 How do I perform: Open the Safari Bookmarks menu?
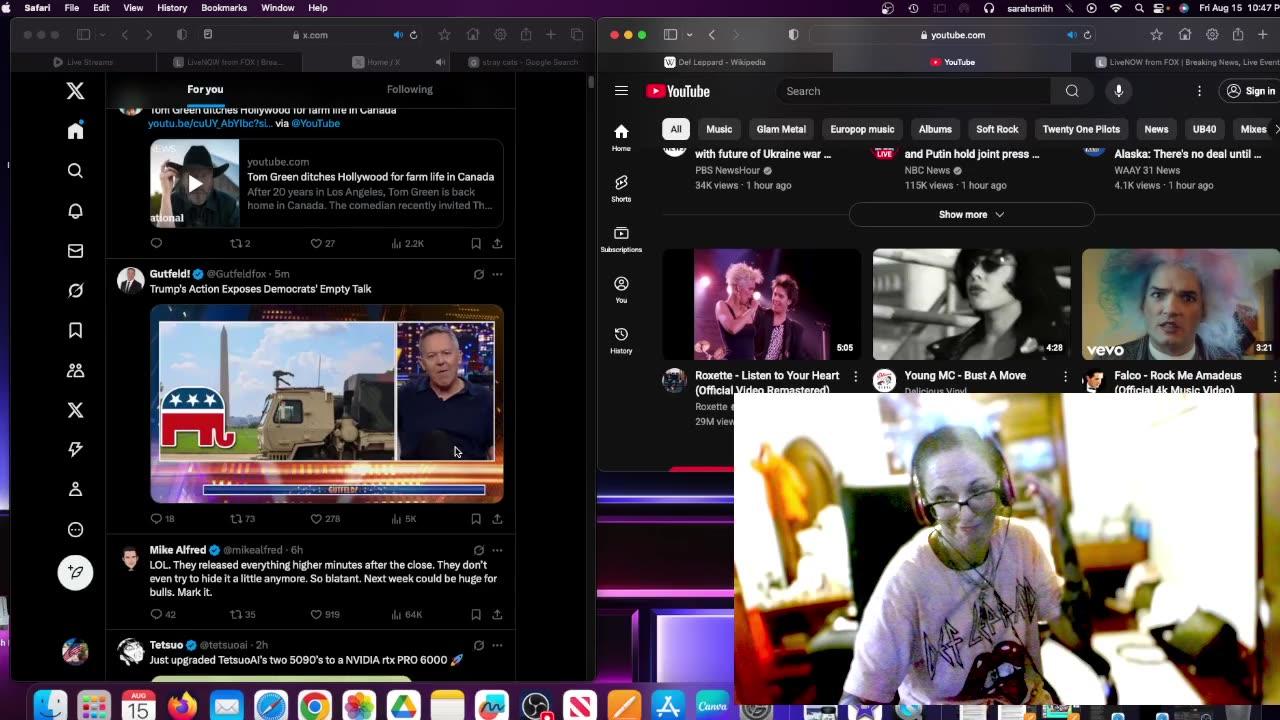tap(224, 7)
